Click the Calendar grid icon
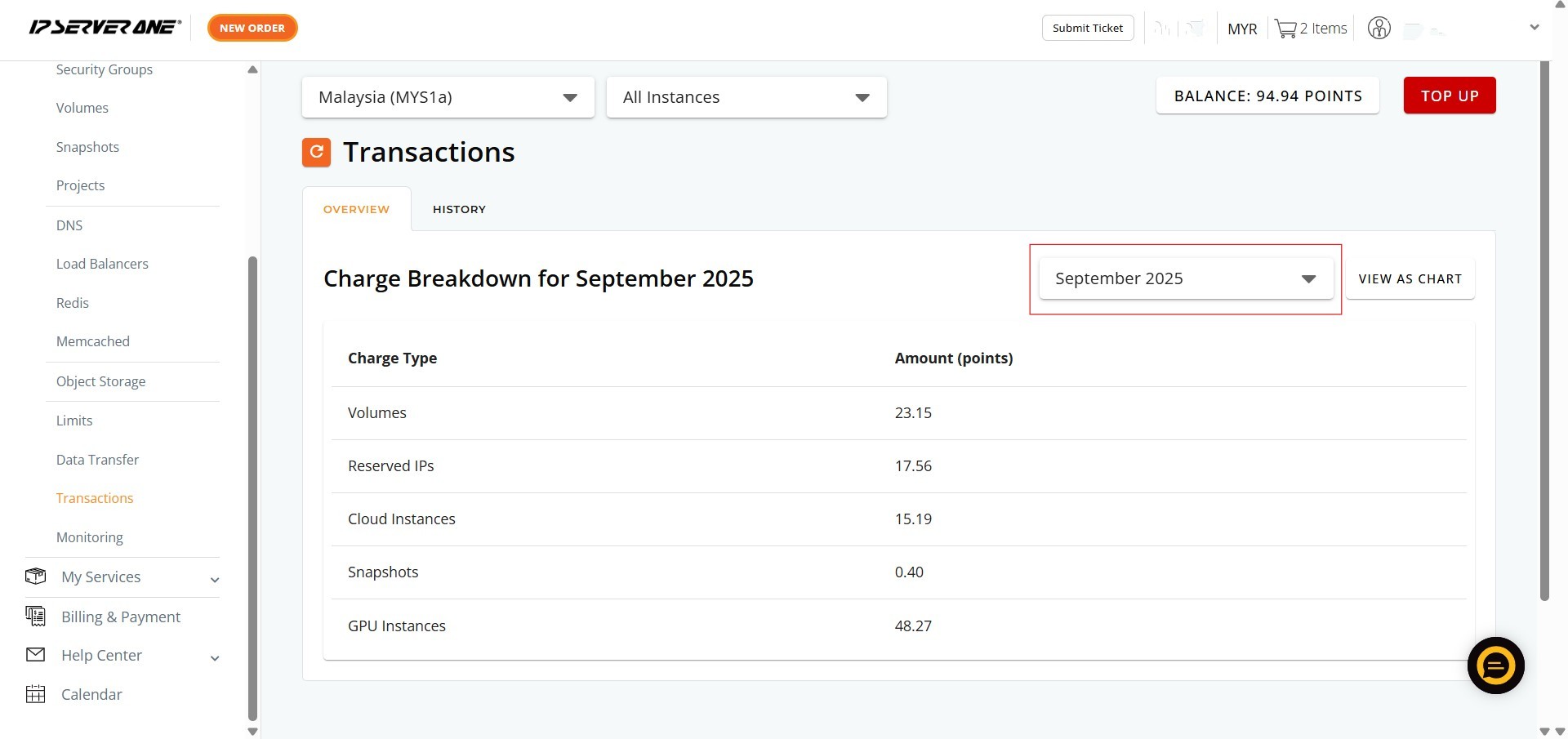 point(35,694)
